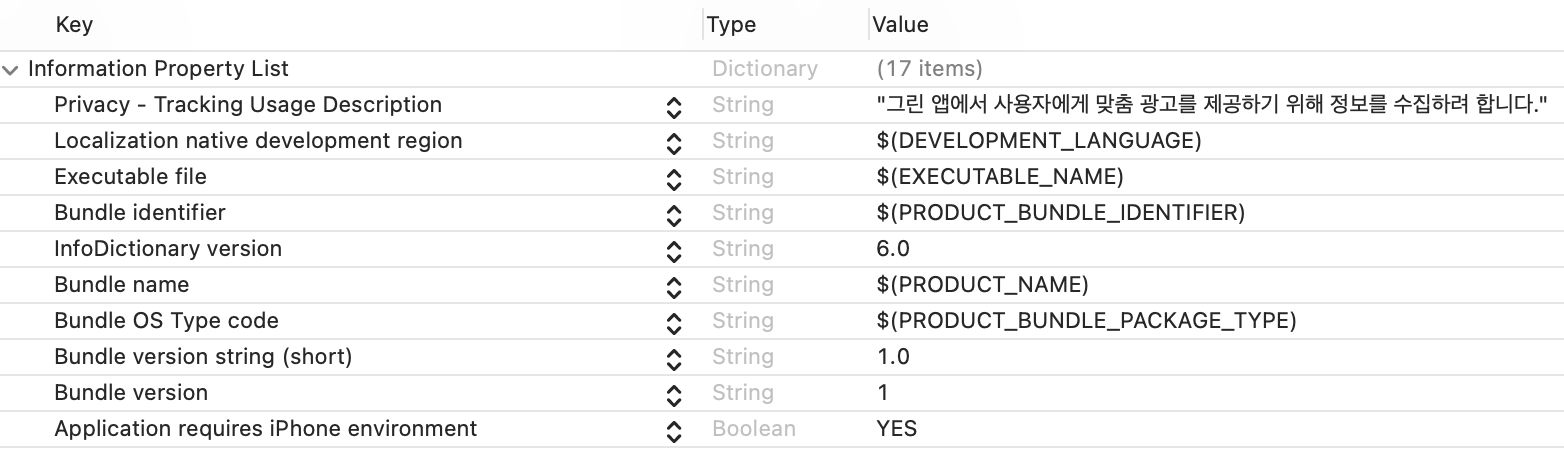Viewport: 1564px width, 452px height.
Task: Open key chooser arrows for Executable file
Action: click(x=674, y=179)
